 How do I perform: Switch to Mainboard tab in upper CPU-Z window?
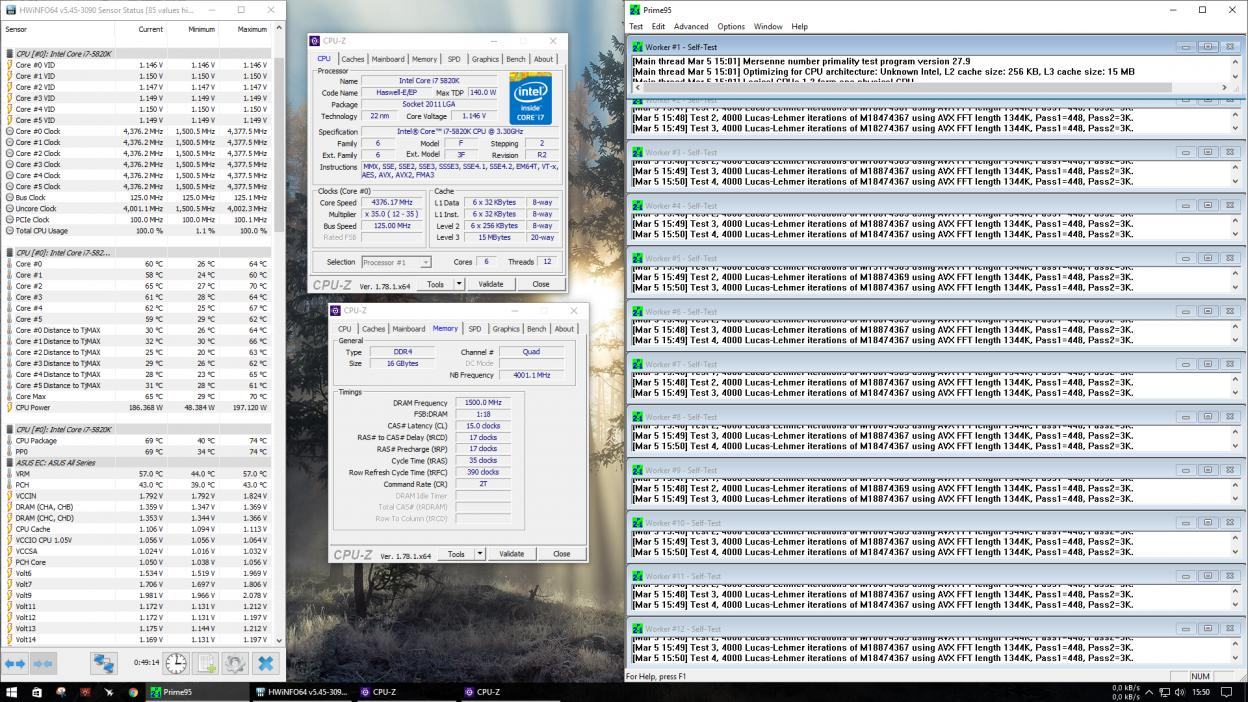(x=388, y=59)
